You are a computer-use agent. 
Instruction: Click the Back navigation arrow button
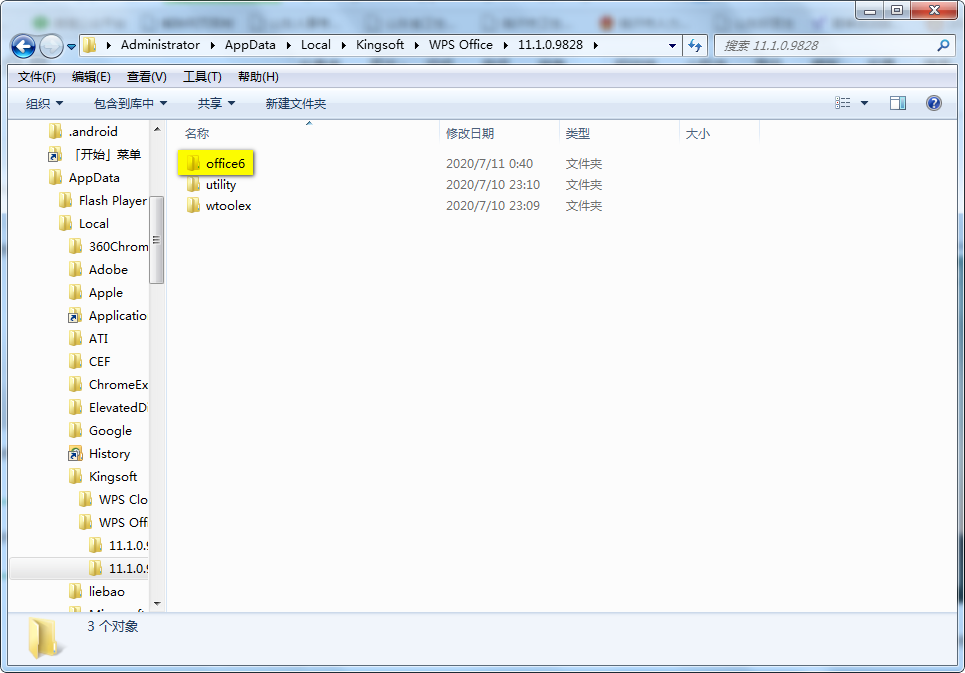click(x=24, y=46)
